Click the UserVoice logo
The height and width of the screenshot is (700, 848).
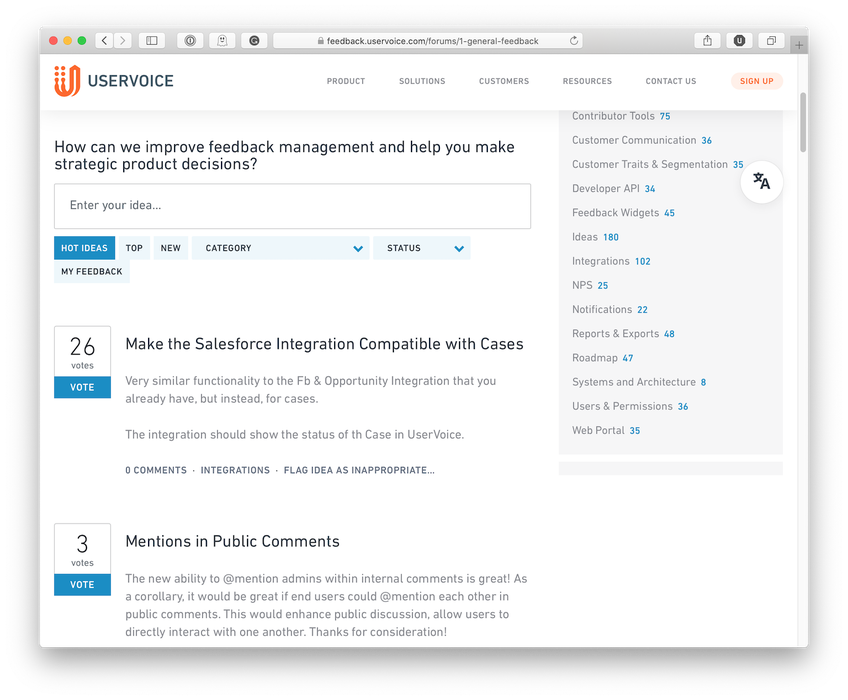coord(114,81)
